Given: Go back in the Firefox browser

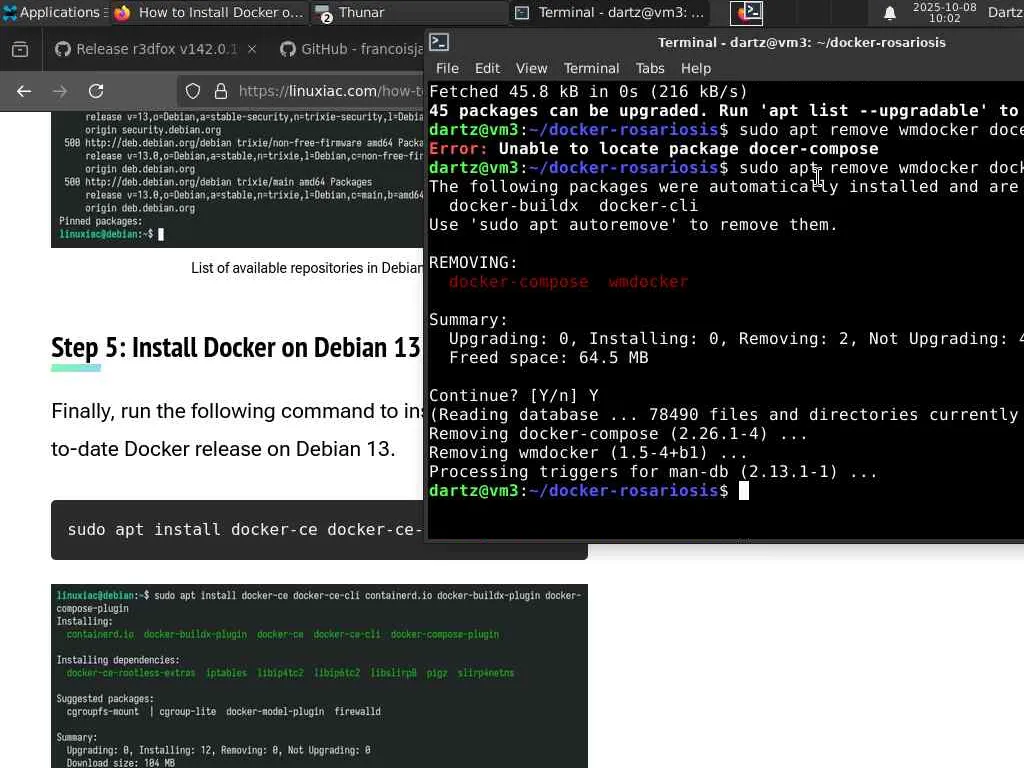Looking at the screenshot, I should tap(24, 91).
